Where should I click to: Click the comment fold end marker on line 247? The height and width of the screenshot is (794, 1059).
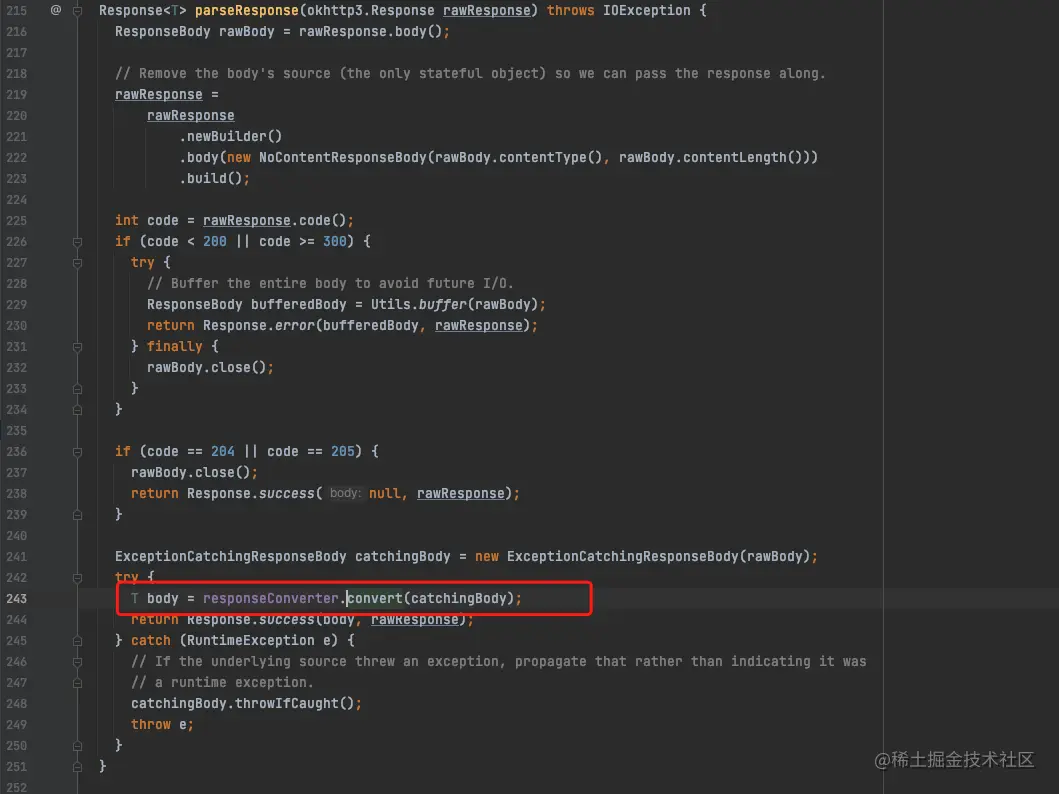point(78,683)
